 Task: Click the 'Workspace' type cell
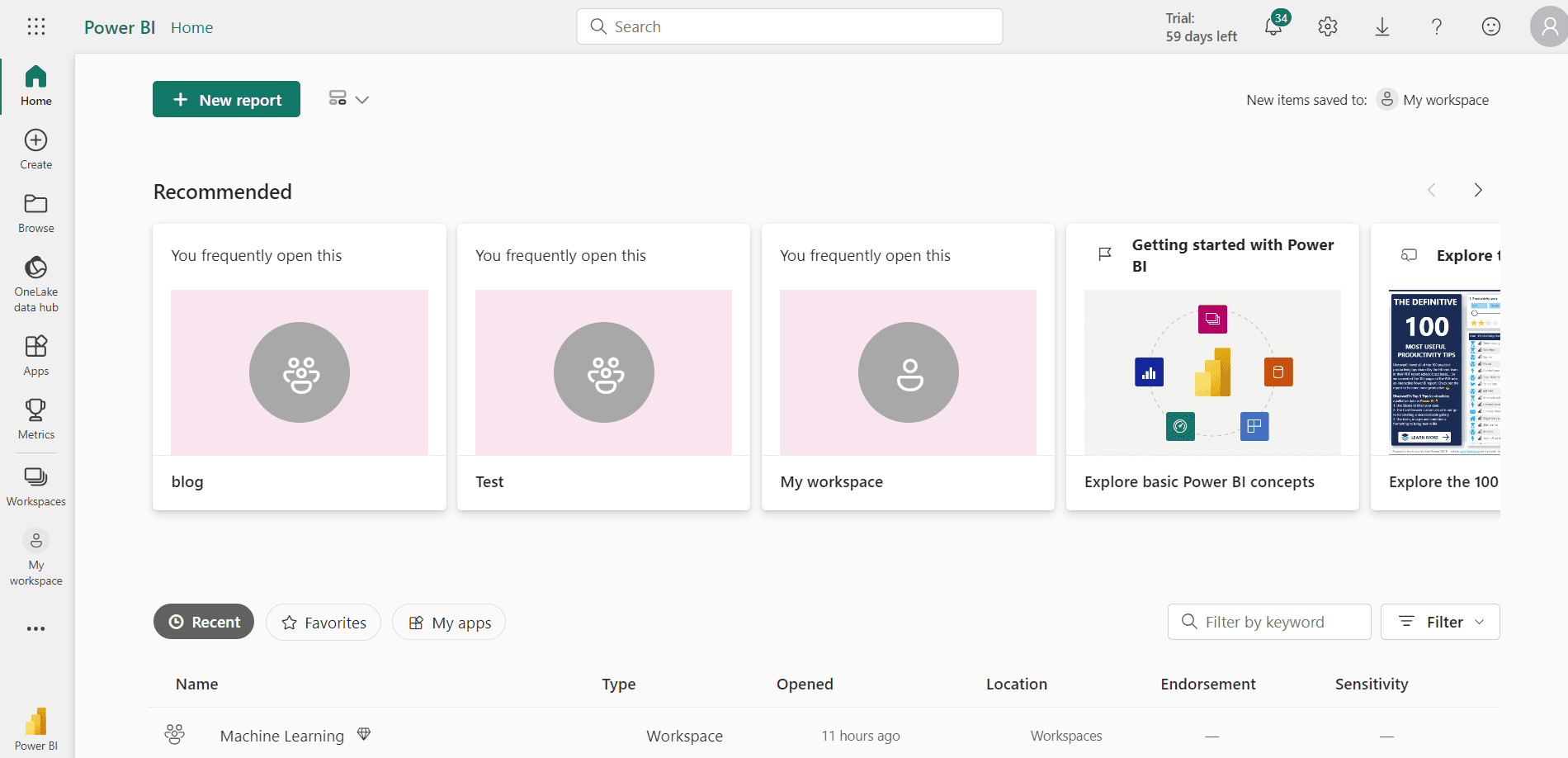(685, 736)
